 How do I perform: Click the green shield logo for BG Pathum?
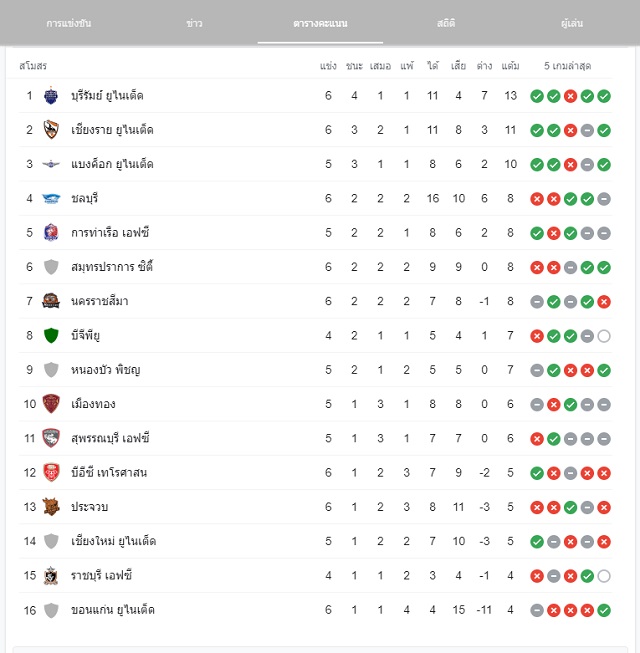click(x=51, y=336)
